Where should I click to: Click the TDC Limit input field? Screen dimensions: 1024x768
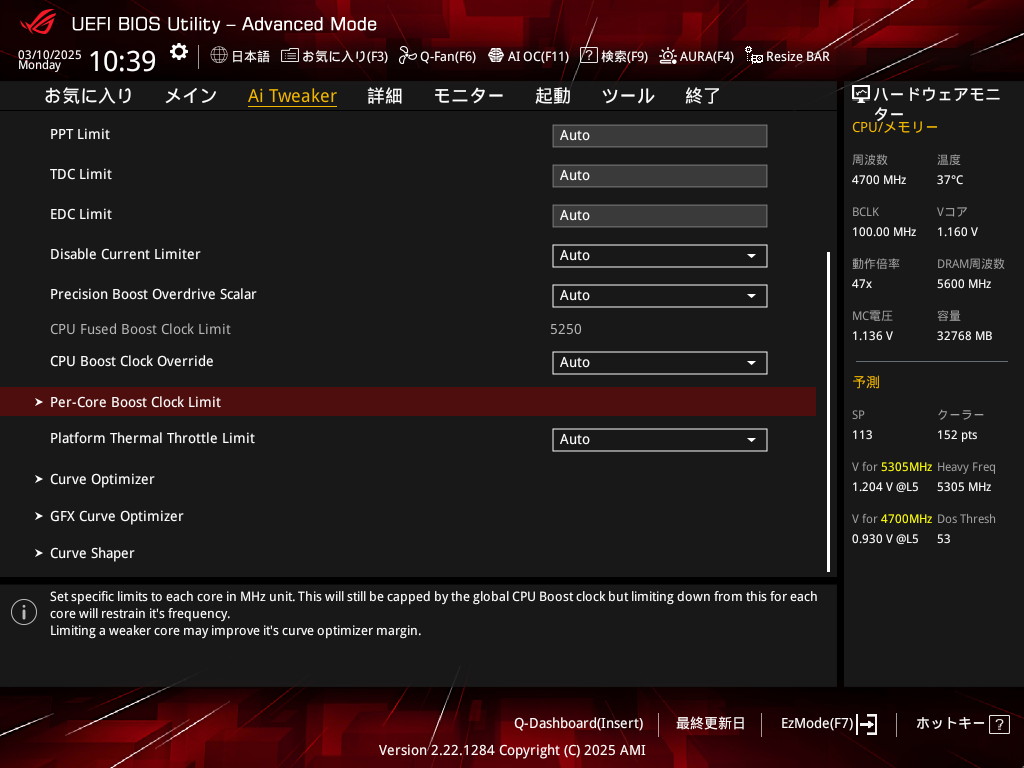[x=660, y=176]
